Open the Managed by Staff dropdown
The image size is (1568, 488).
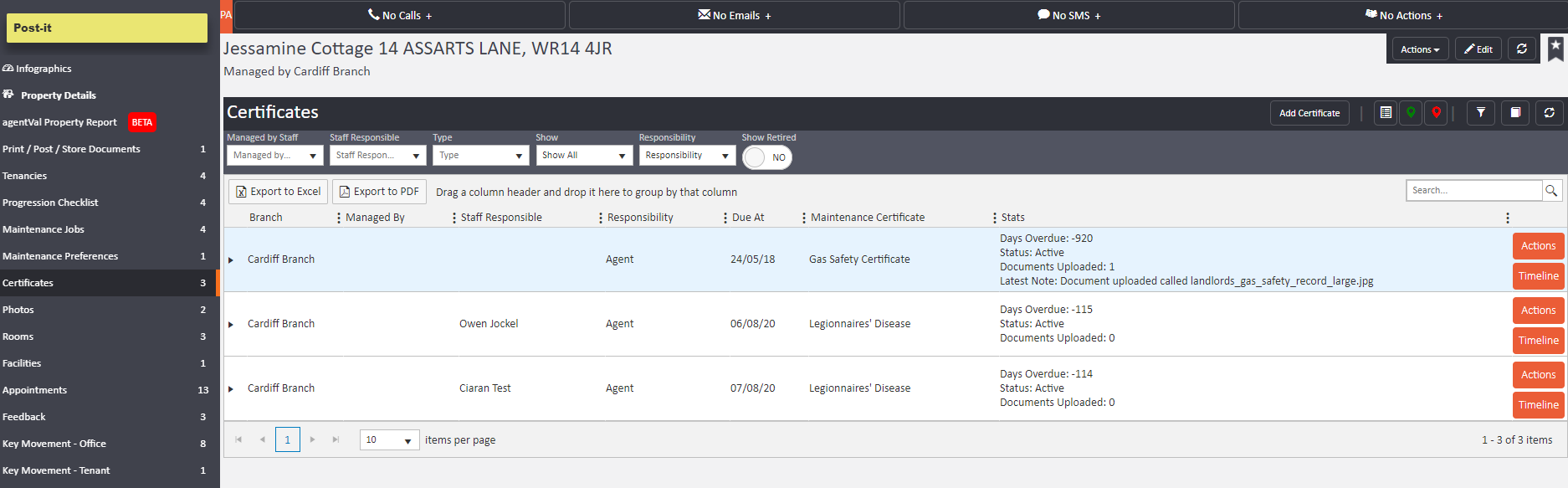coord(274,156)
